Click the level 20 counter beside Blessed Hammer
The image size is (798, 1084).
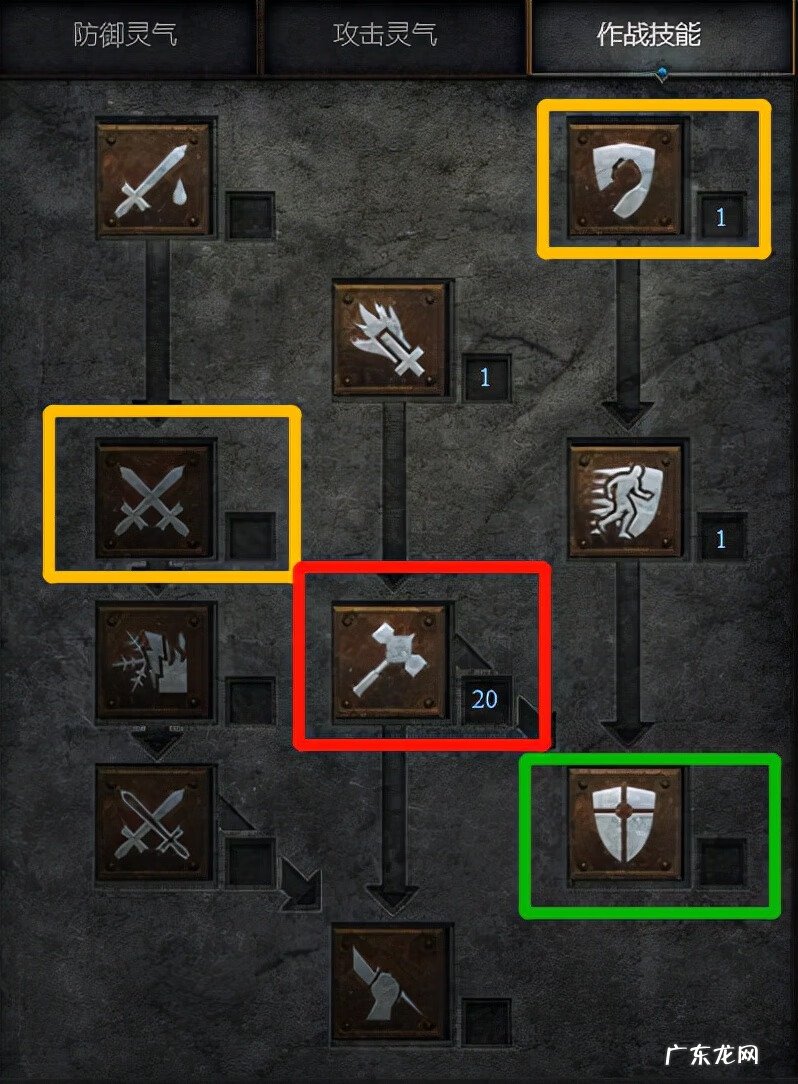coord(485,699)
